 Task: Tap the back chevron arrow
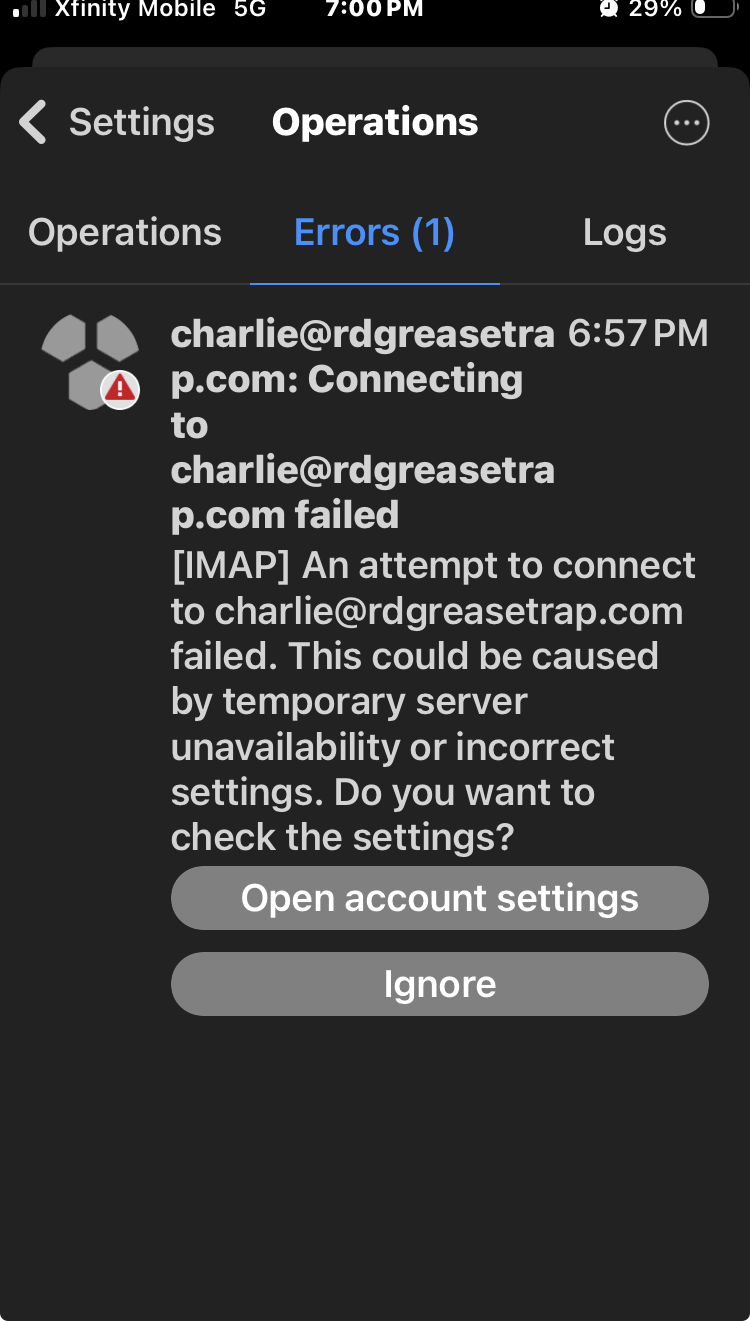33,123
